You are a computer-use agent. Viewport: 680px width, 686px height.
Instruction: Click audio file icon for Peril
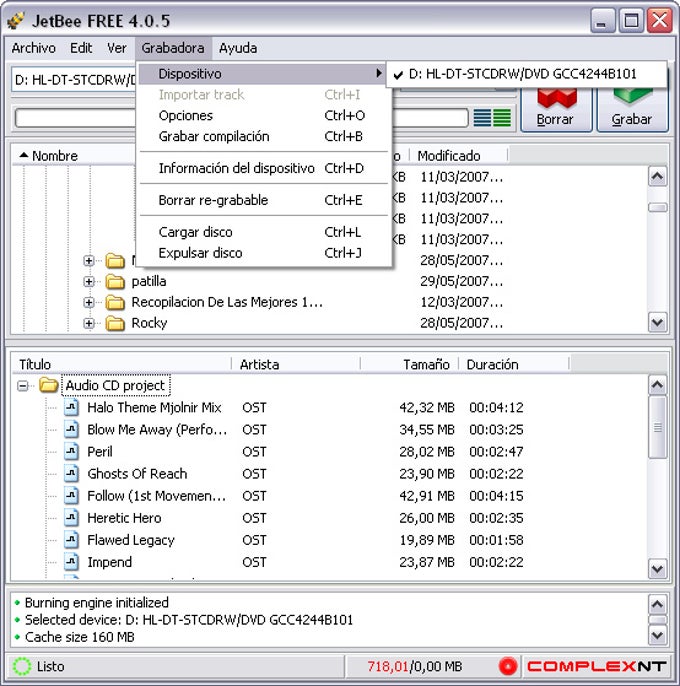pos(71,451)
